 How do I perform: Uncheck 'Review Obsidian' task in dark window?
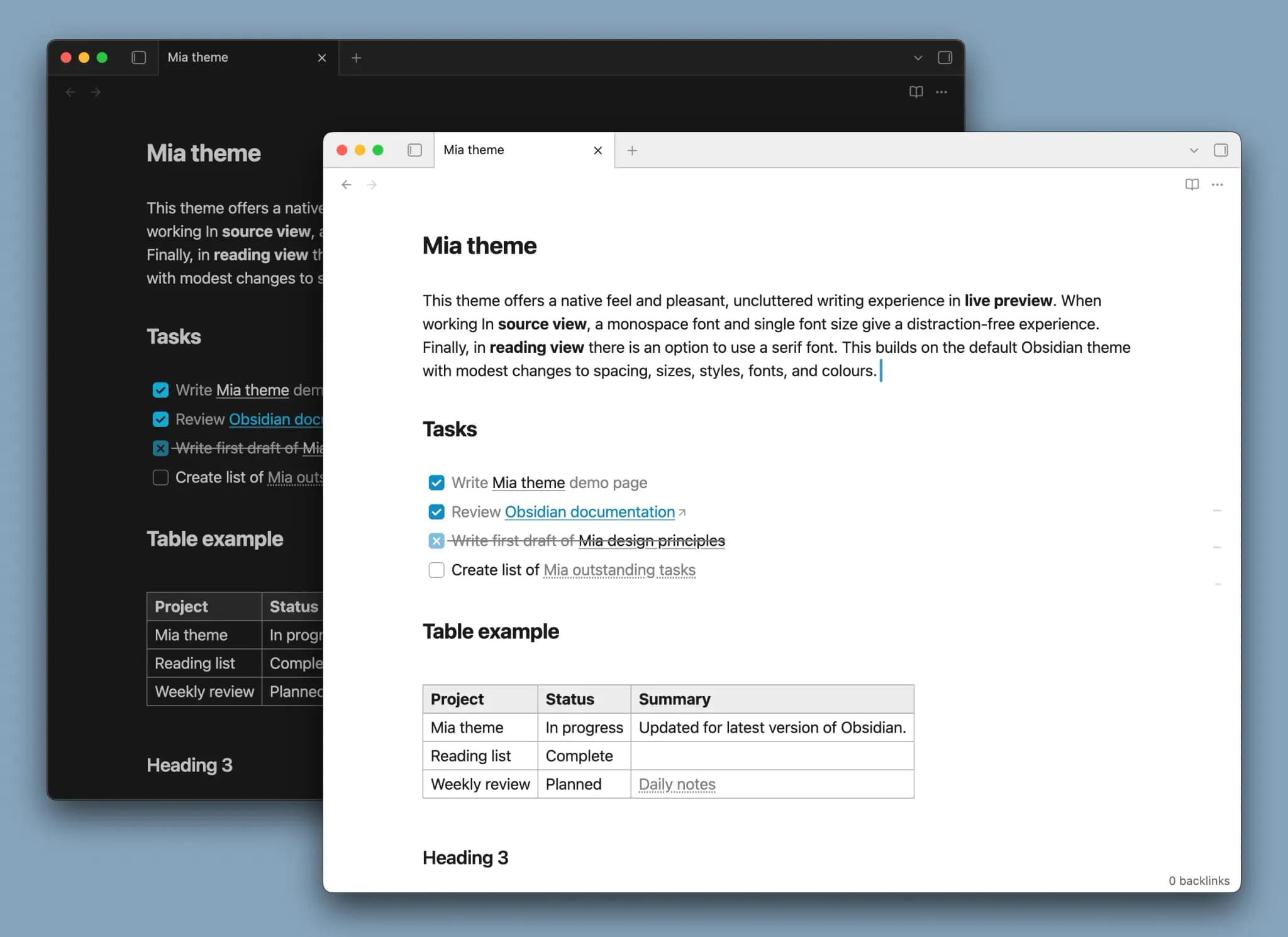(x=160, y=419)
